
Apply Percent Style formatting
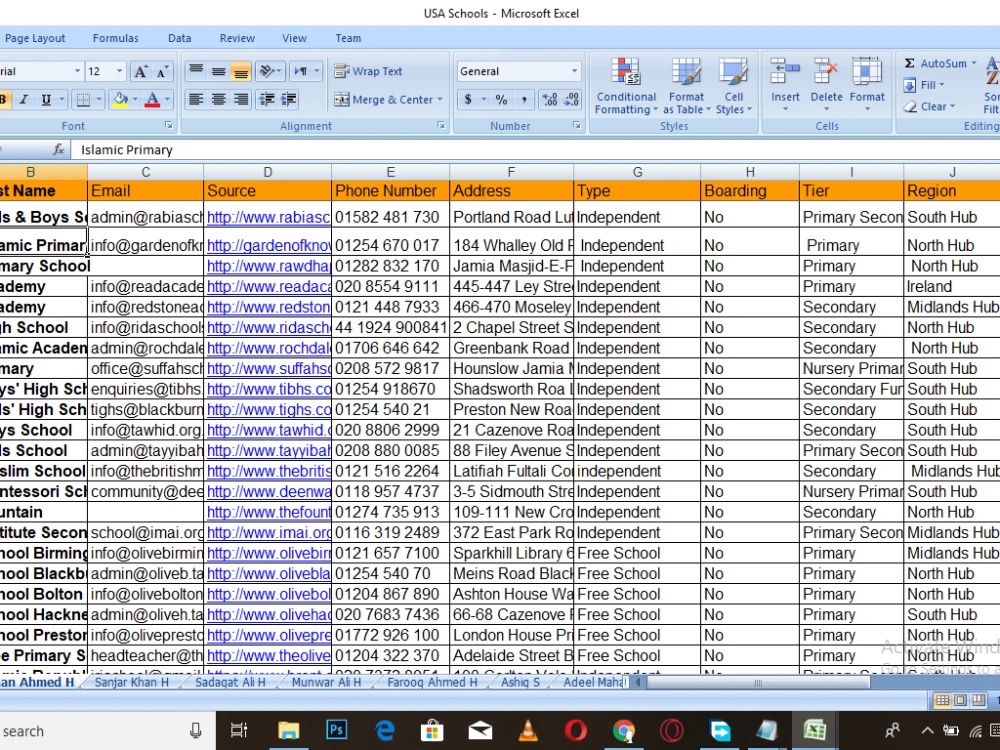(x=500, y=99)
